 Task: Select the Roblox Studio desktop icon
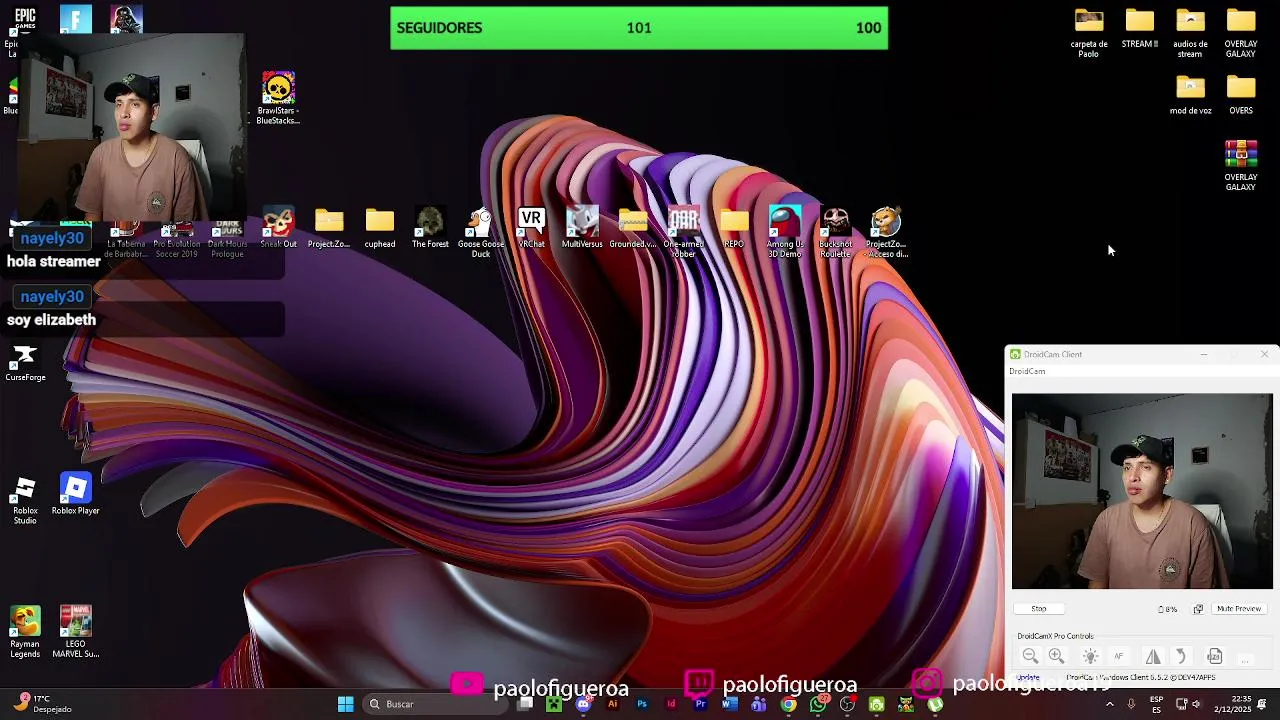(25, 500)
